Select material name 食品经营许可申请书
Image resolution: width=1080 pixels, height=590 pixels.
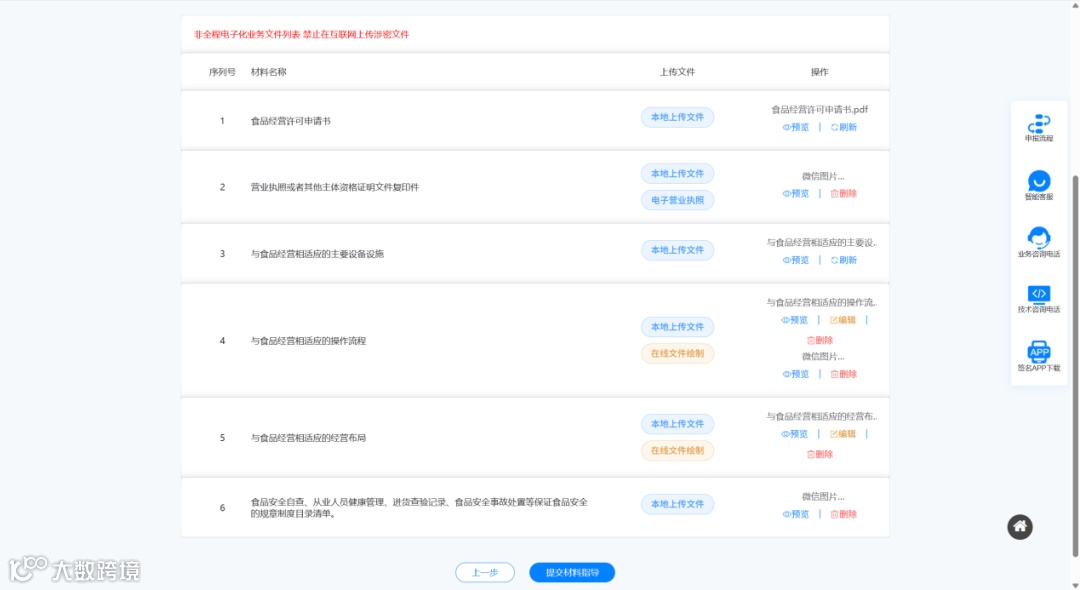291,121
